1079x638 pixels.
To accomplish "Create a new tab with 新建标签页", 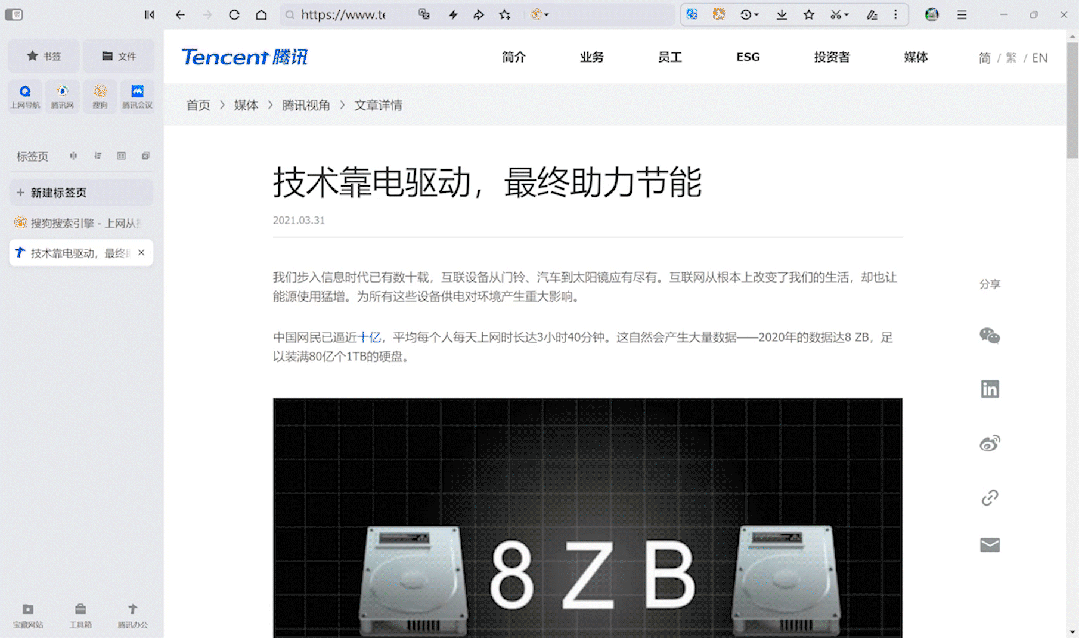I will pyautogui.click(x=81, y=193).
